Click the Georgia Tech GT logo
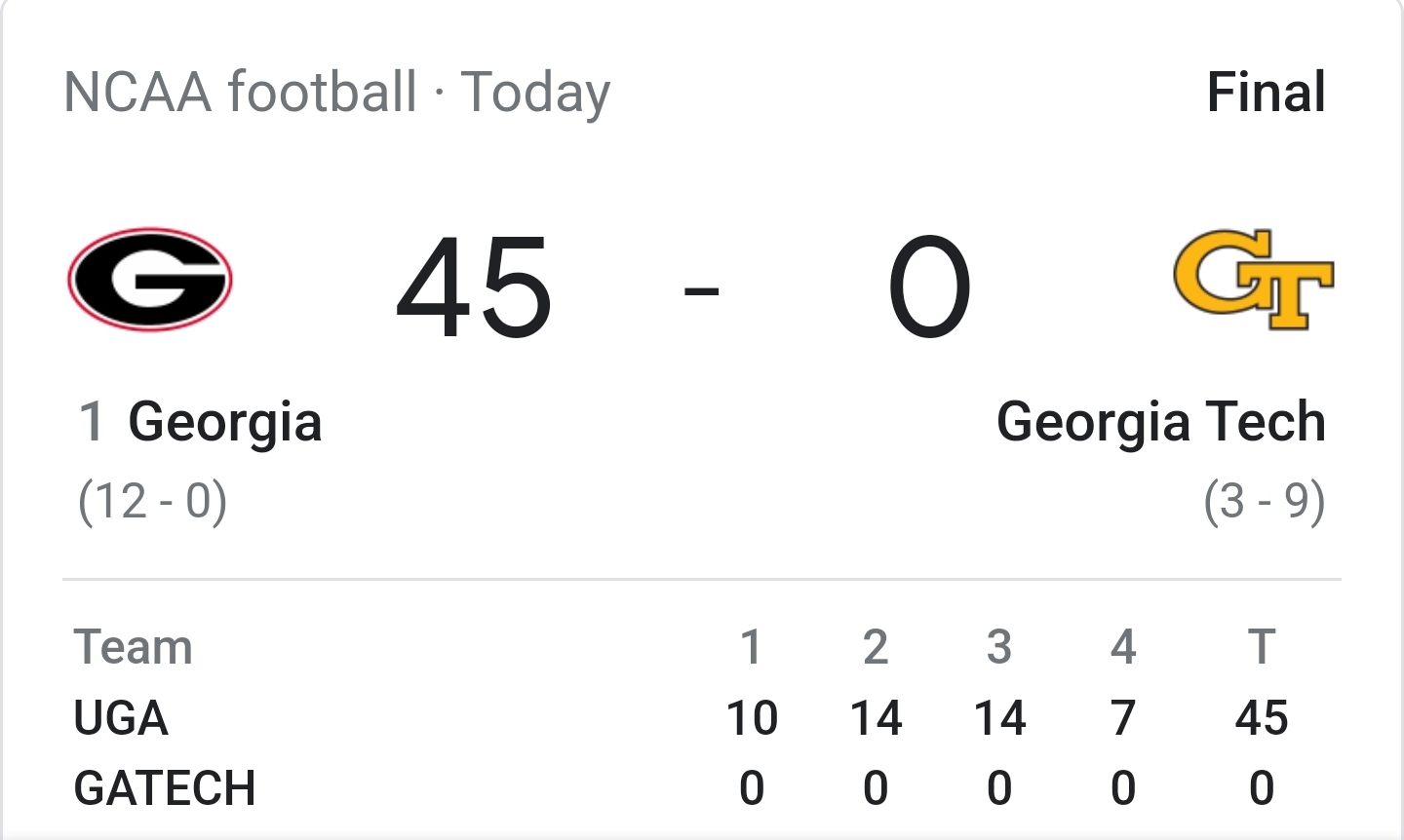Image resolution: width=1404 pixels, height=840 pixels. (x=1253, y=280)
